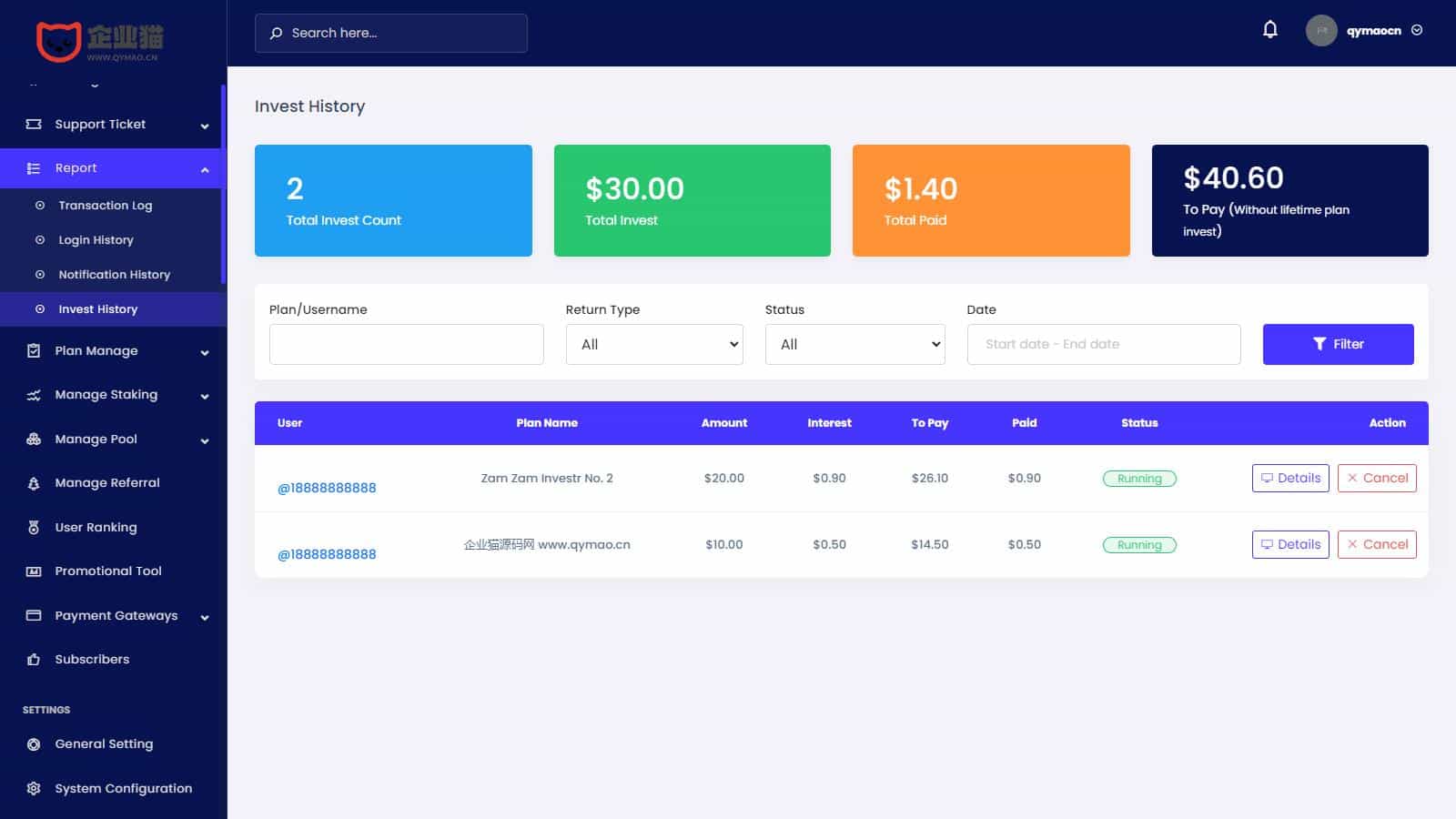Open the Status filter dropdown

[854, 344]
